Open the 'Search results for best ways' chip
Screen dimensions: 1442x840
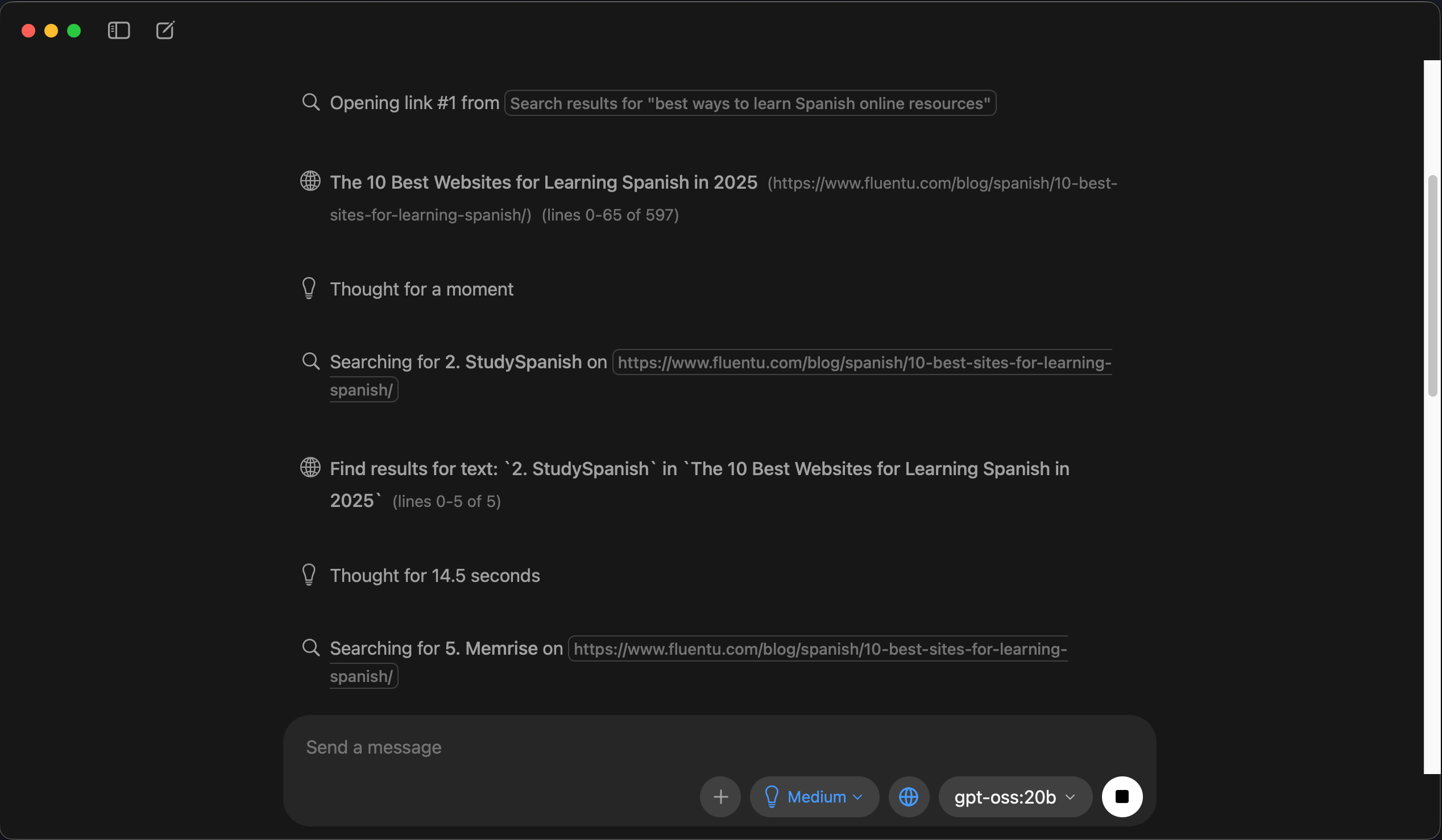749,103
